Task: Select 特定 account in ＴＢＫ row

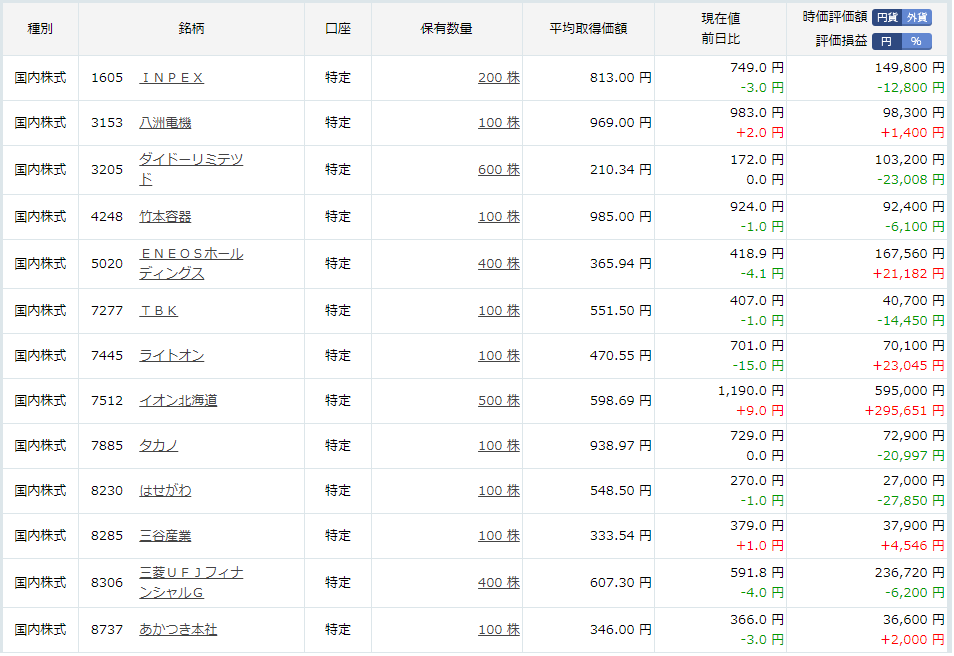Action: click(338, 311)
